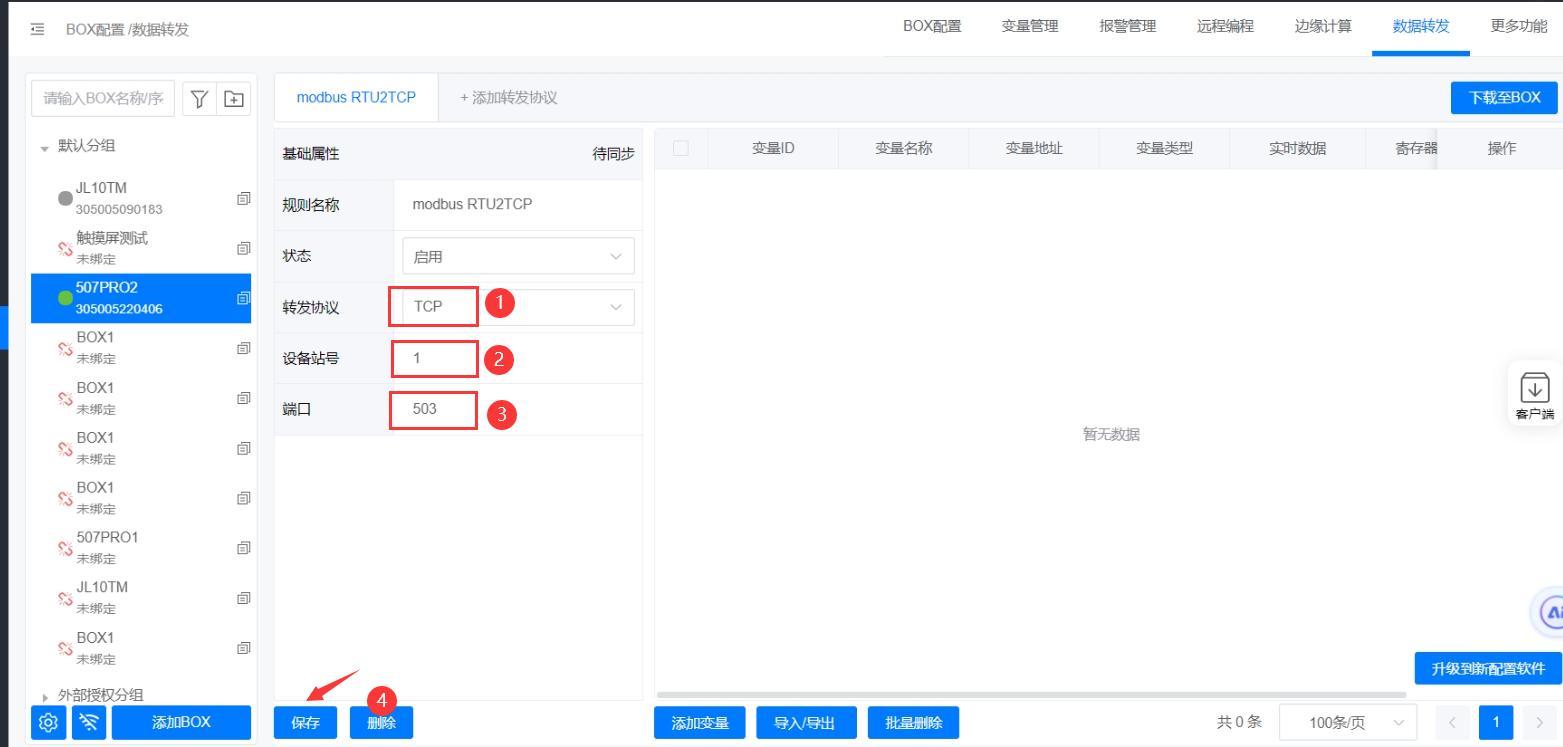Image resolution: width=1563 pixels, height=747 pixels.
Task: Click + 添加转发协议 tab
Action: pos(508,98)
